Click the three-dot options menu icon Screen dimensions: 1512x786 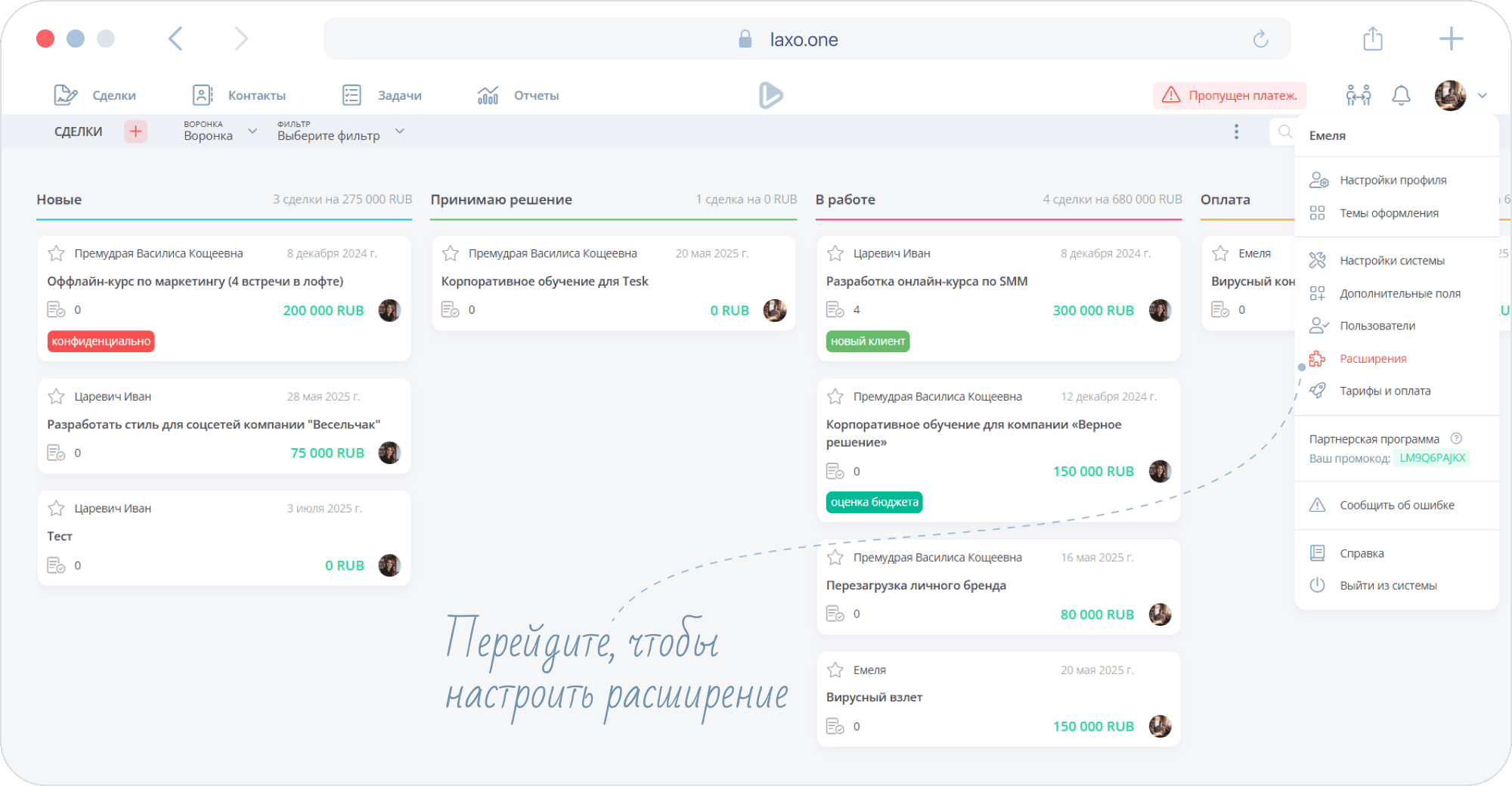click(x=1236, y=132)
